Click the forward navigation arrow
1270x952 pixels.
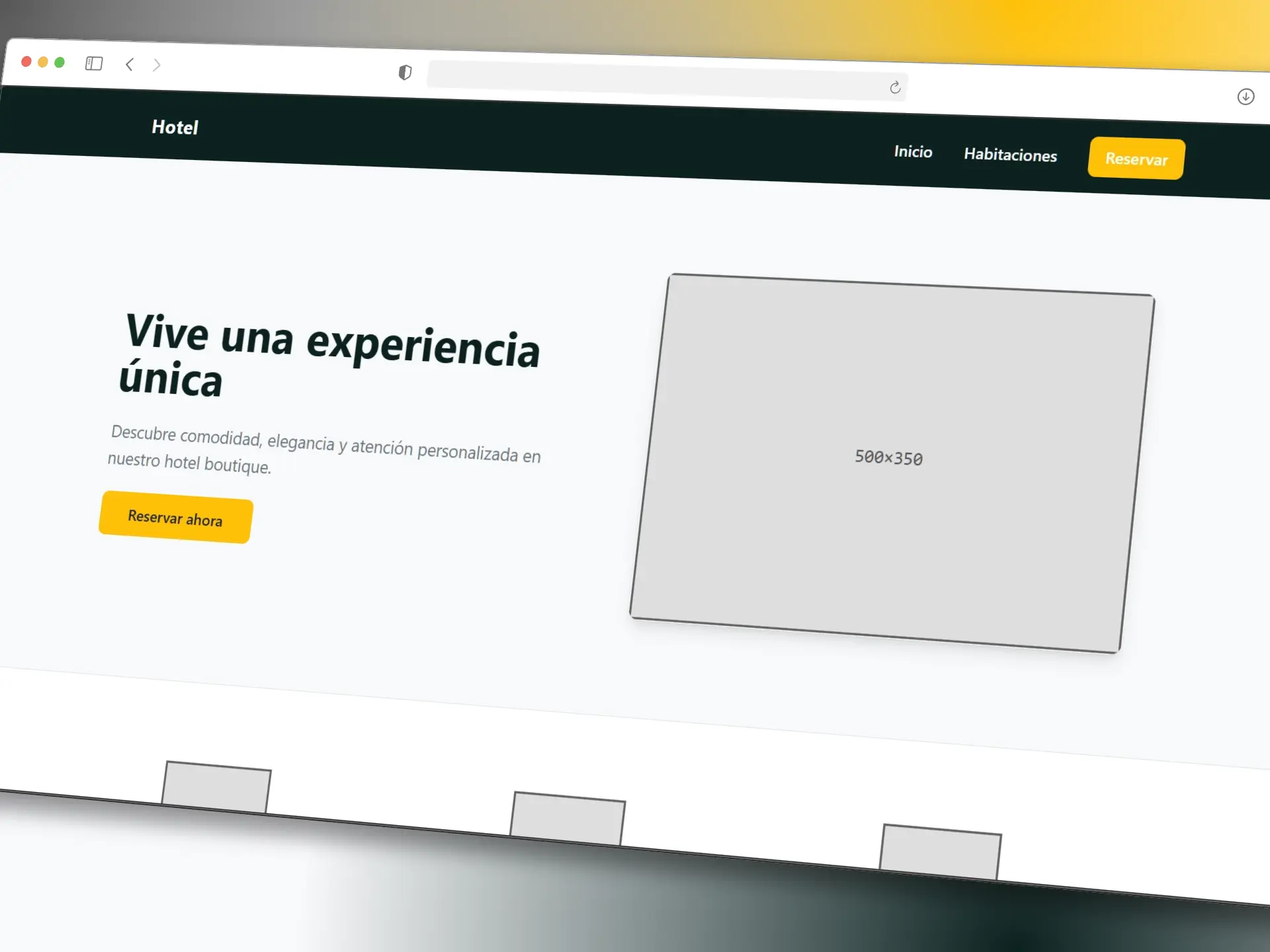[x=157, y=65]
